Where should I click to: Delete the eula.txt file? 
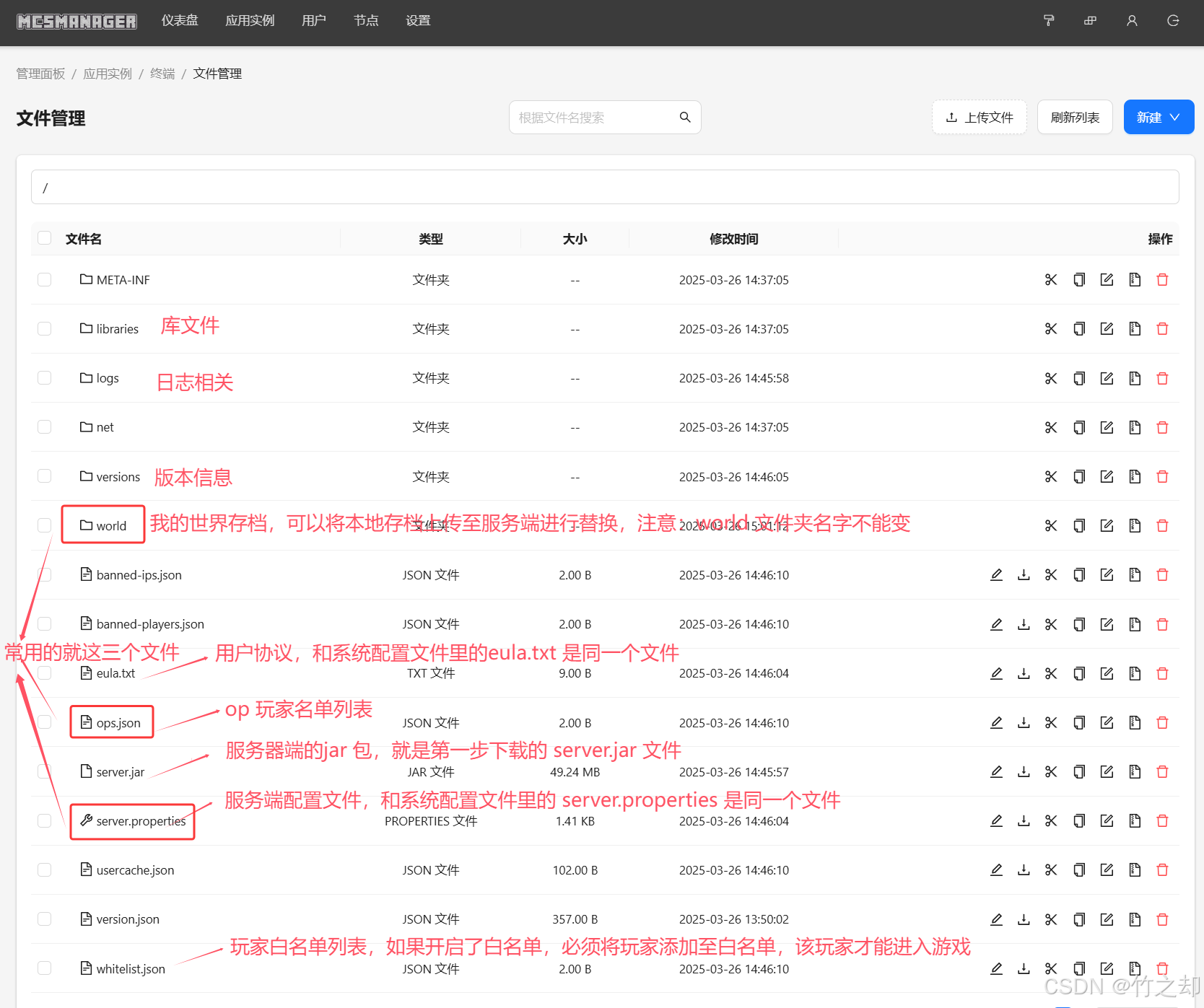1162,673
